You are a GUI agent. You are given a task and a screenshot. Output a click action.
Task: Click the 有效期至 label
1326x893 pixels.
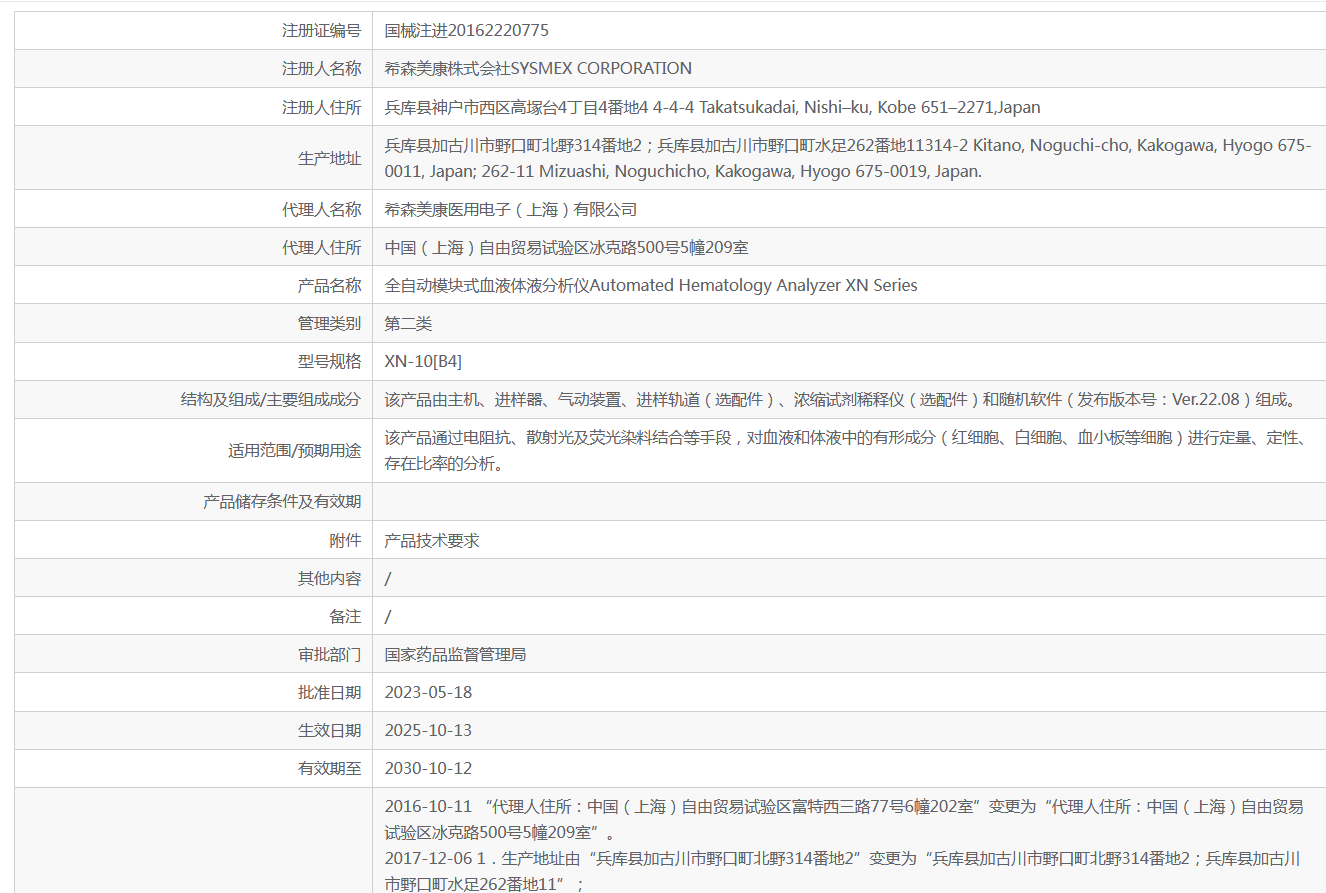pyautogui.click(x=329, y=768)
